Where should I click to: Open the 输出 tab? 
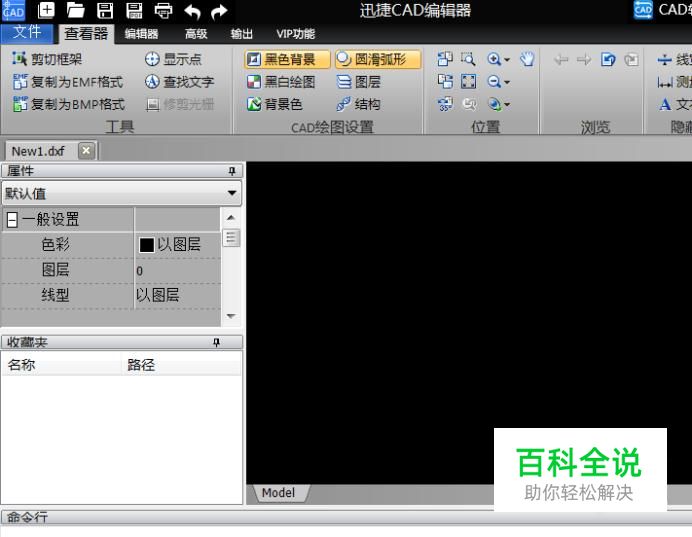(x=241, y=34)
